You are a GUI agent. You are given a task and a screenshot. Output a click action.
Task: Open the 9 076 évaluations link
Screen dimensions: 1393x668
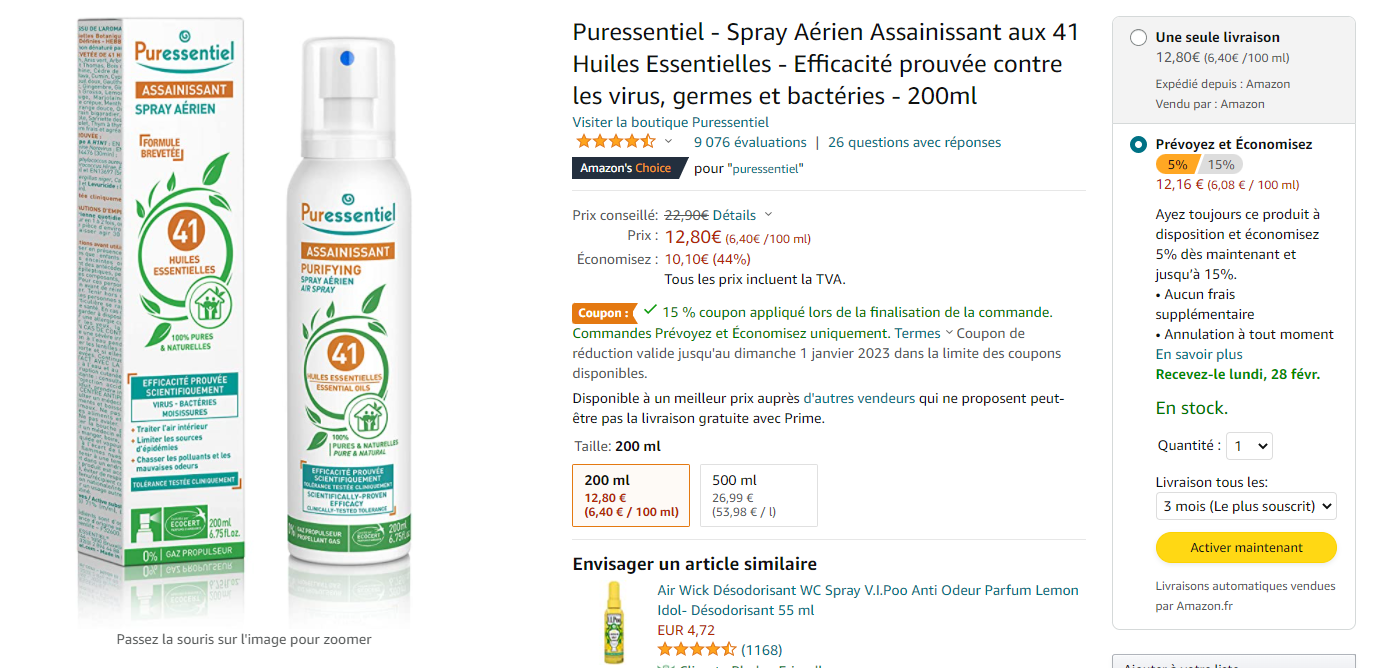(750, 142)
